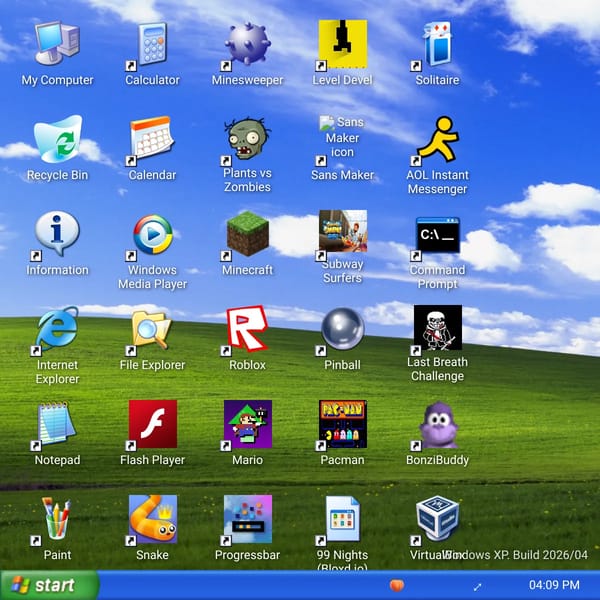Open the Recycle Bin
600x600 pixels.
(x=57, y=139)
